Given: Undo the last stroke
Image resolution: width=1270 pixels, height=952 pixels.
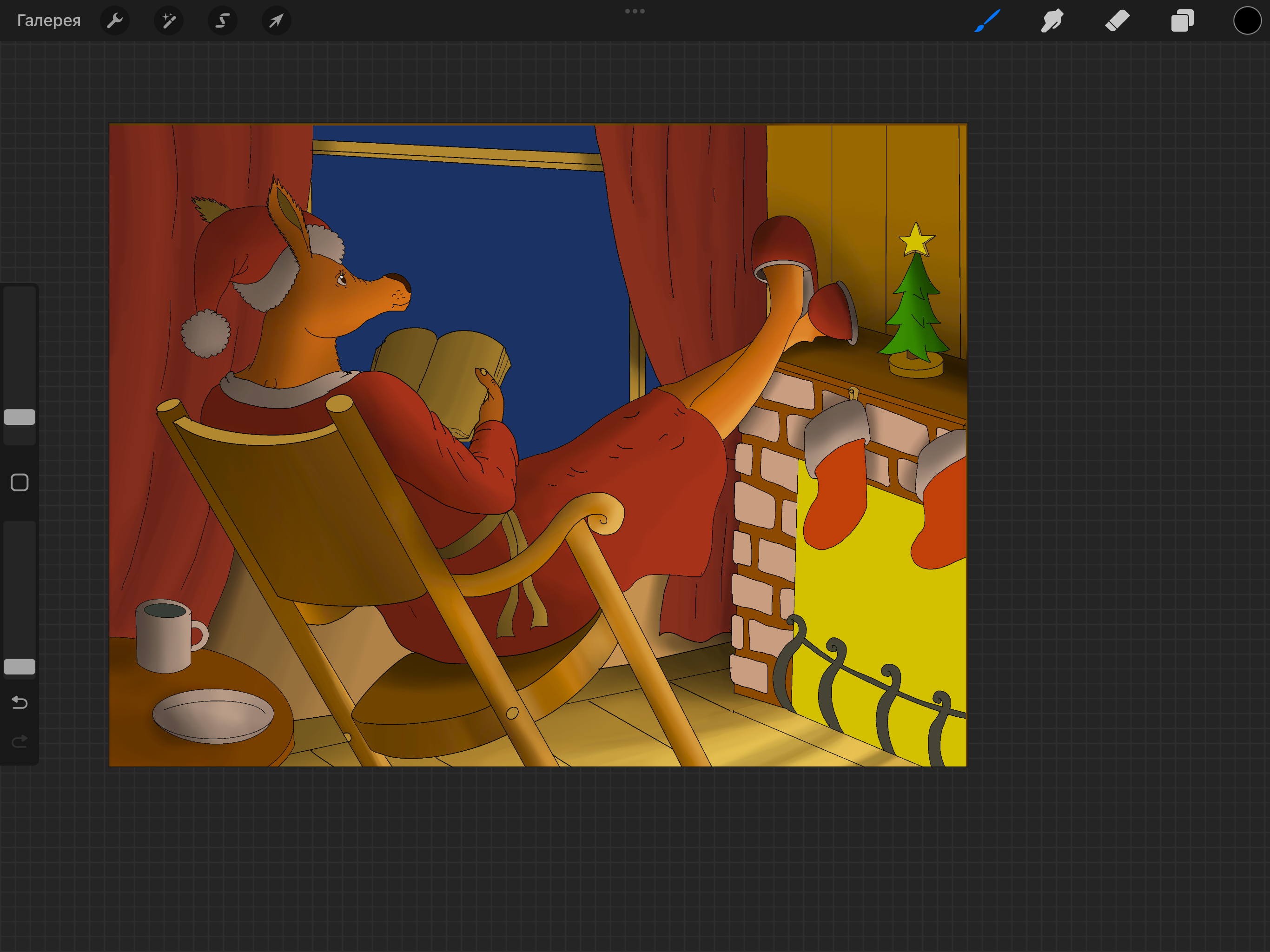Looking at the screenshot, I should point(20,702).
